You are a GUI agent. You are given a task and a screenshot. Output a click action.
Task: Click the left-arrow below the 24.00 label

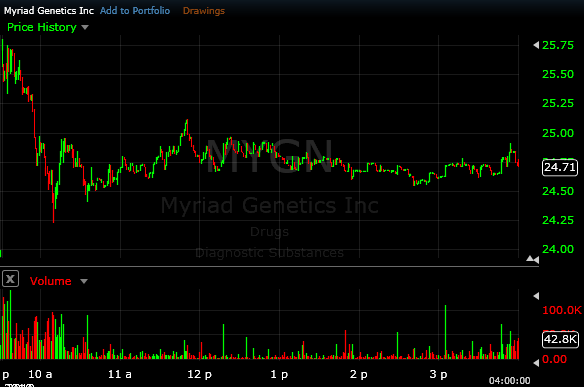[536, 260]
